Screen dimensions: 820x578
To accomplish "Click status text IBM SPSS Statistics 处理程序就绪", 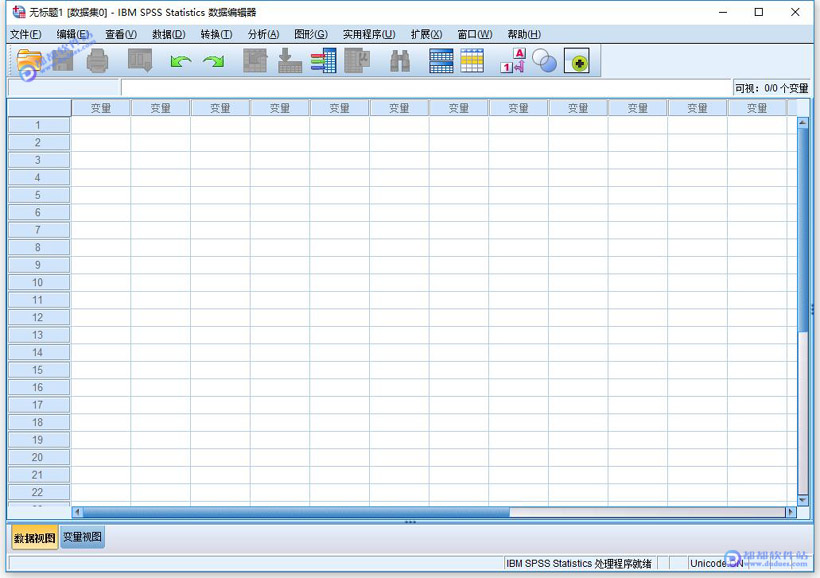I will click(x=579, y=563).
